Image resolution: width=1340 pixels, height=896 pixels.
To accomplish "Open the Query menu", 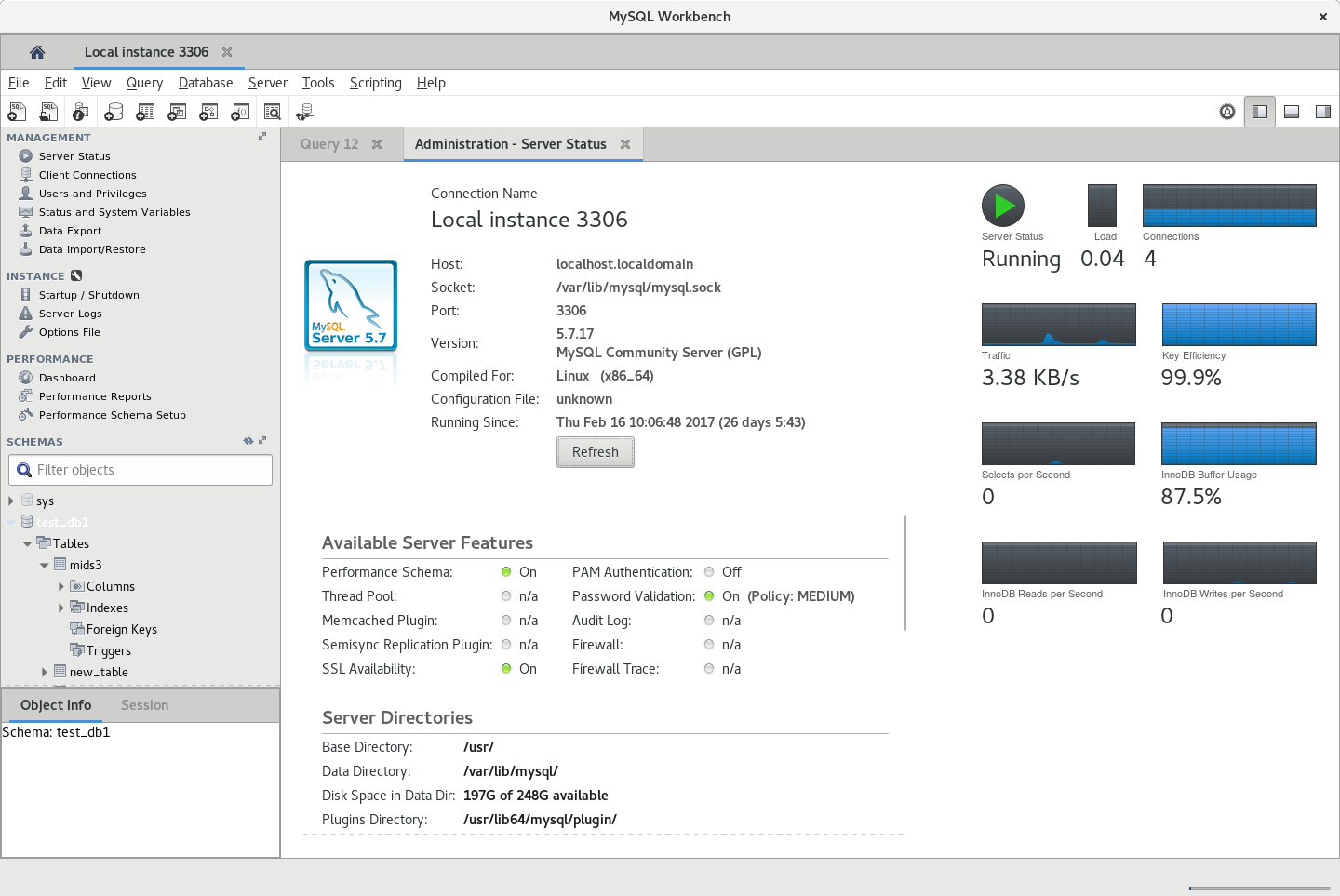I will 144,83.
